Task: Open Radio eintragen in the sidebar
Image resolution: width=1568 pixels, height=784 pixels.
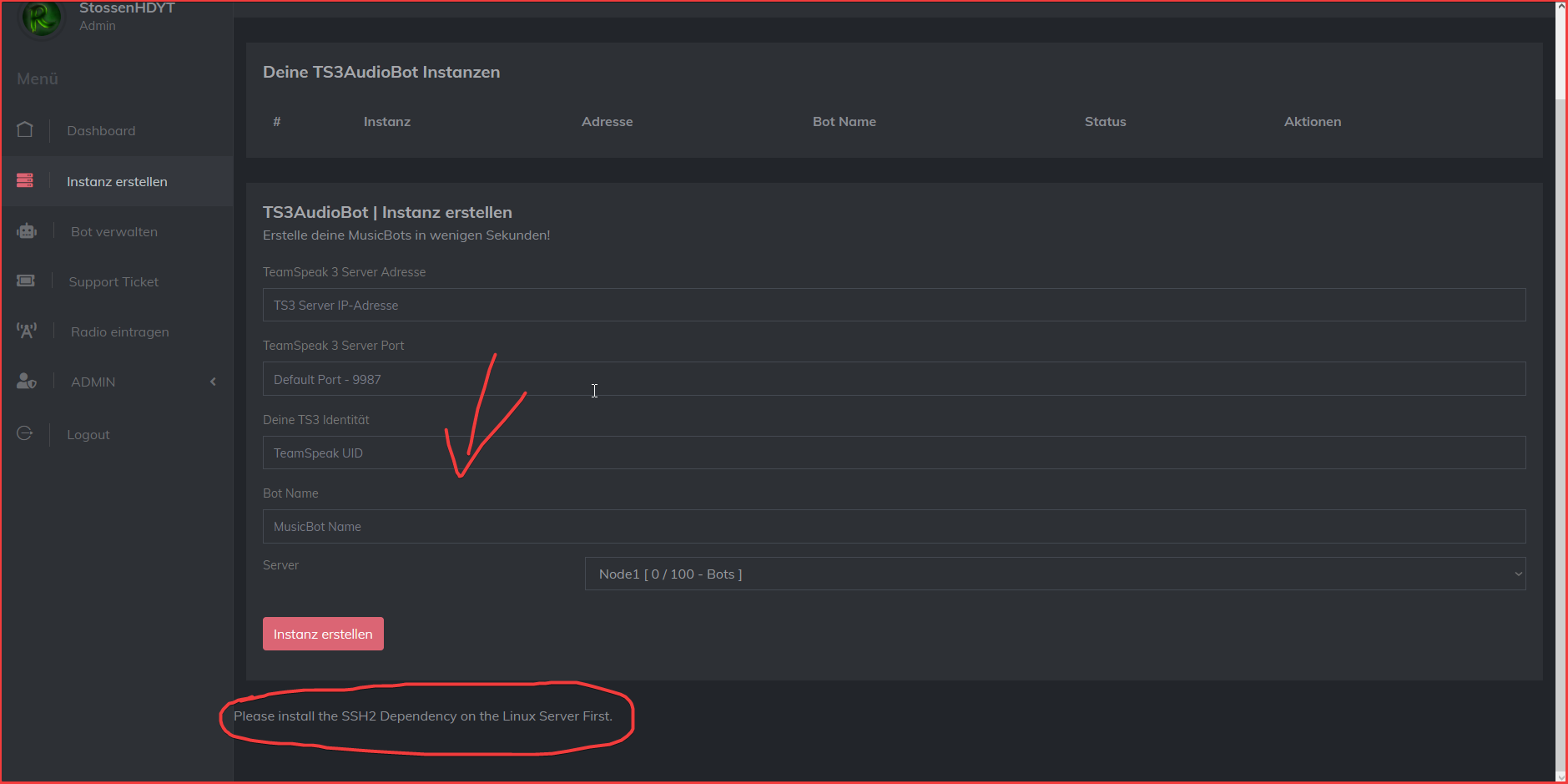Action: (120, 332)
